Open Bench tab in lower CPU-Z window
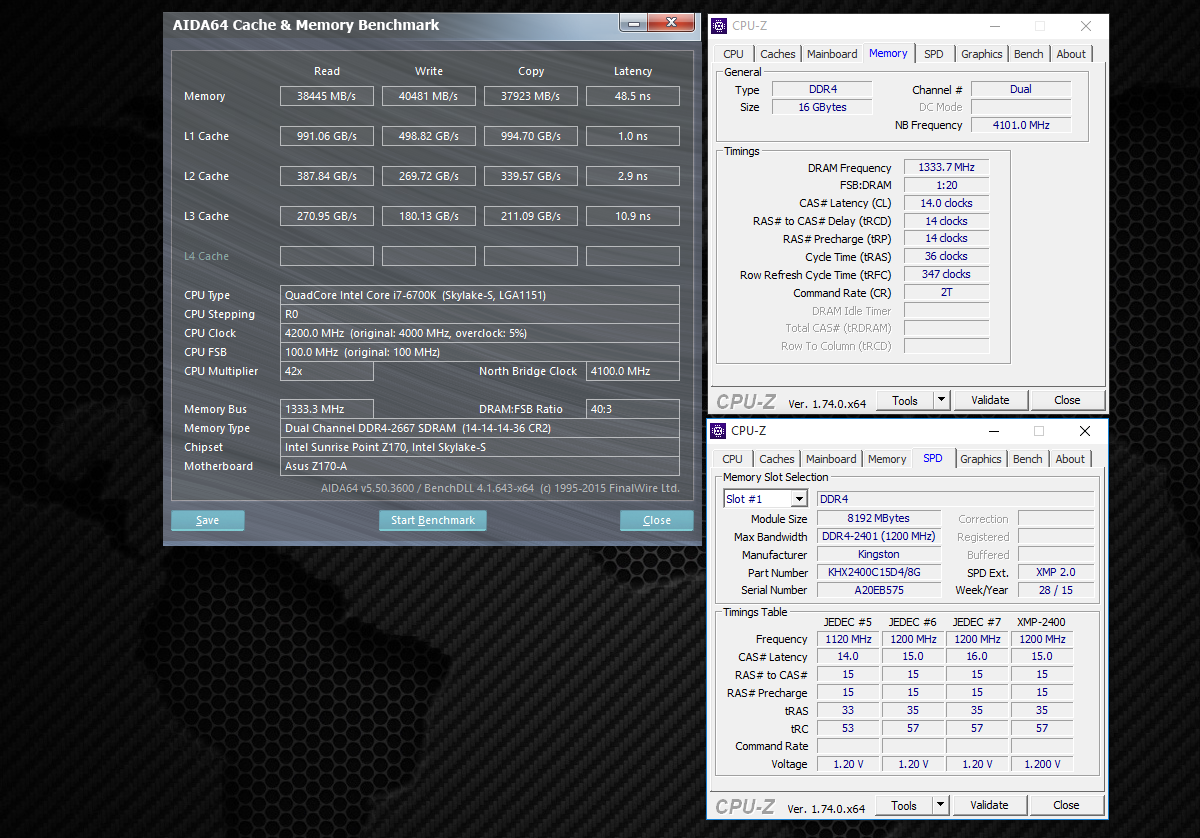This screenshot has height=838, width=1200. point(1027,459)
